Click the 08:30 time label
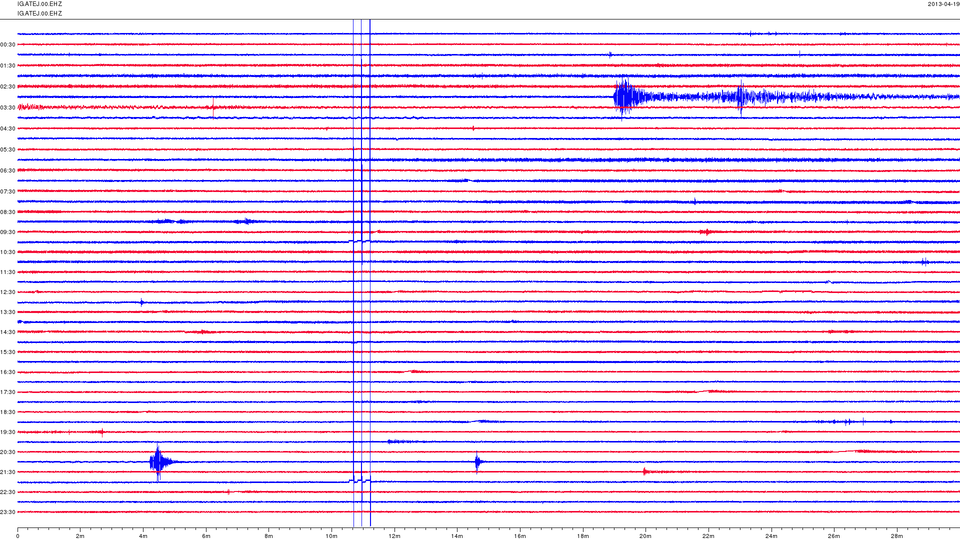Viewport: 960px width, 540px height. pyautogui.click(x=8, y=212)
